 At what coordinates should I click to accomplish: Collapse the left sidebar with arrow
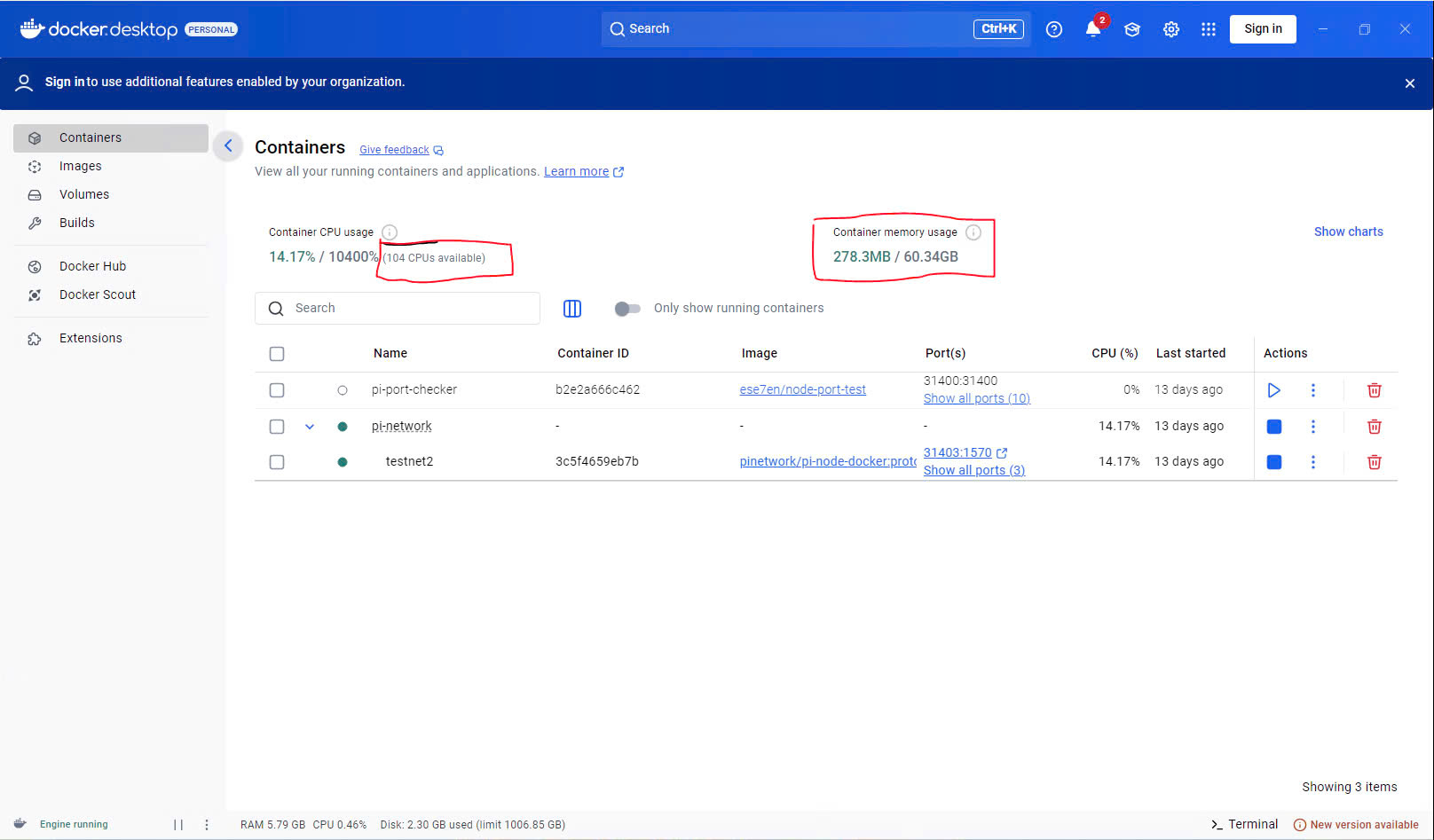pos(228,146)
